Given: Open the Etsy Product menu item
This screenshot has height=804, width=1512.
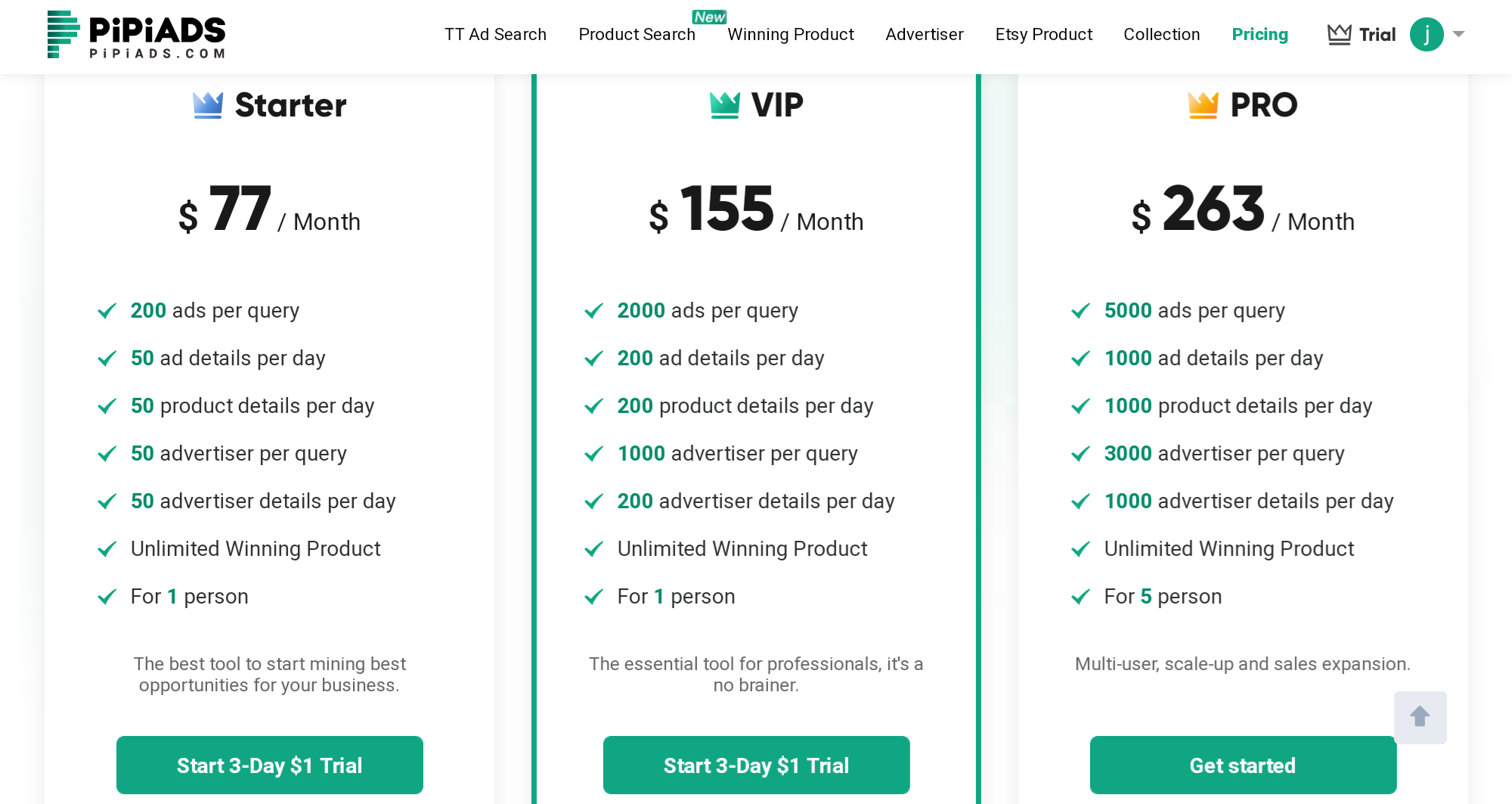Looking at the screenshot, I should (1044, 35).
